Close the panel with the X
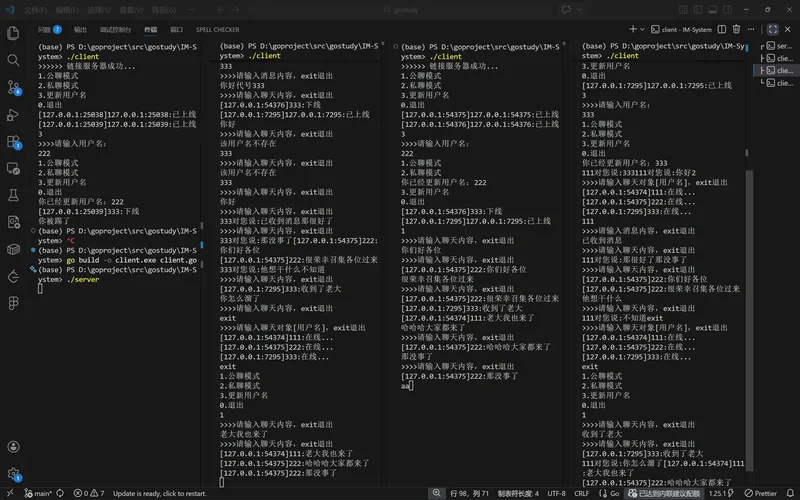 click(x=788, y=29)
